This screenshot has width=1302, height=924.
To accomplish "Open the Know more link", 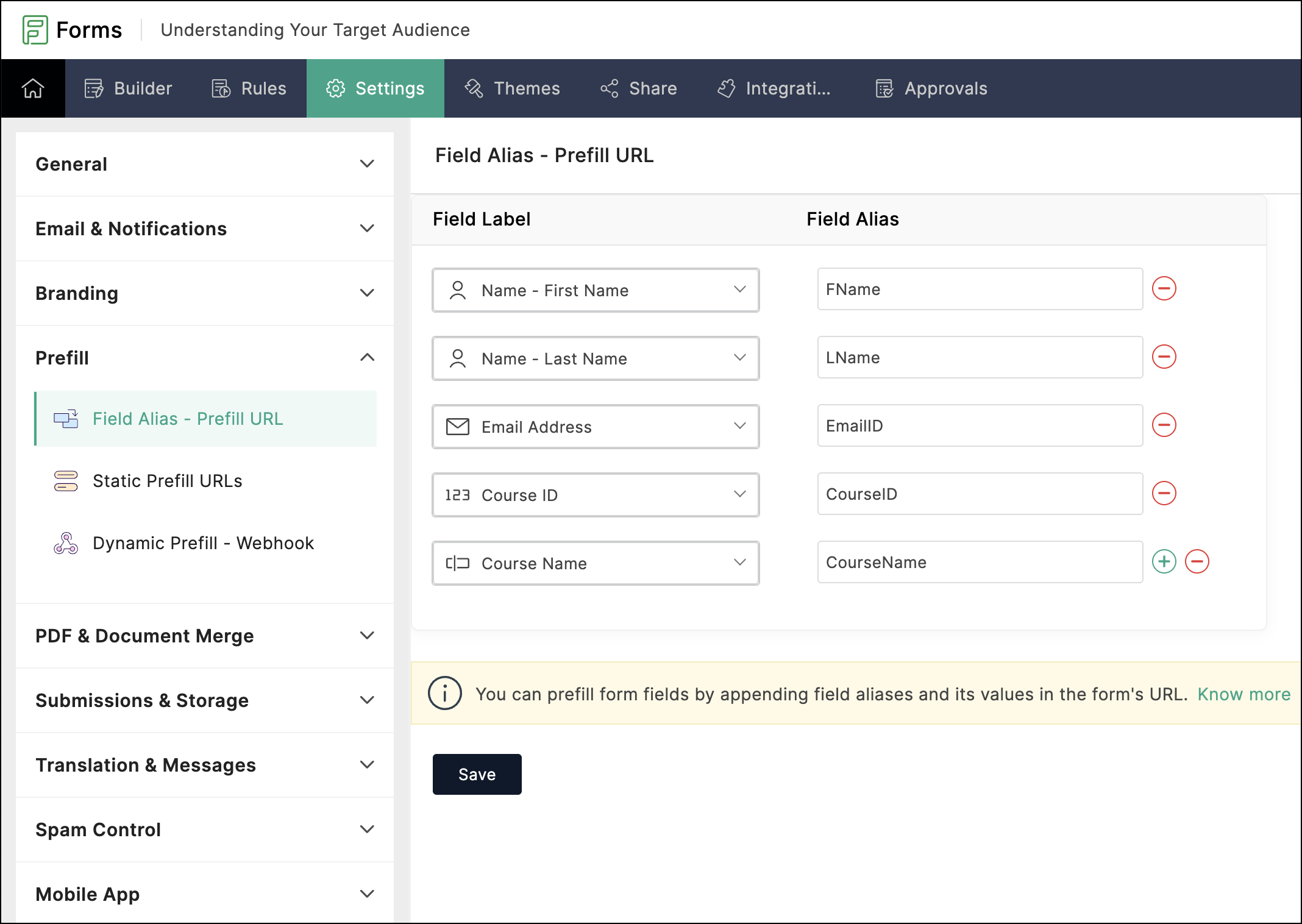I will click(1243, 694).
